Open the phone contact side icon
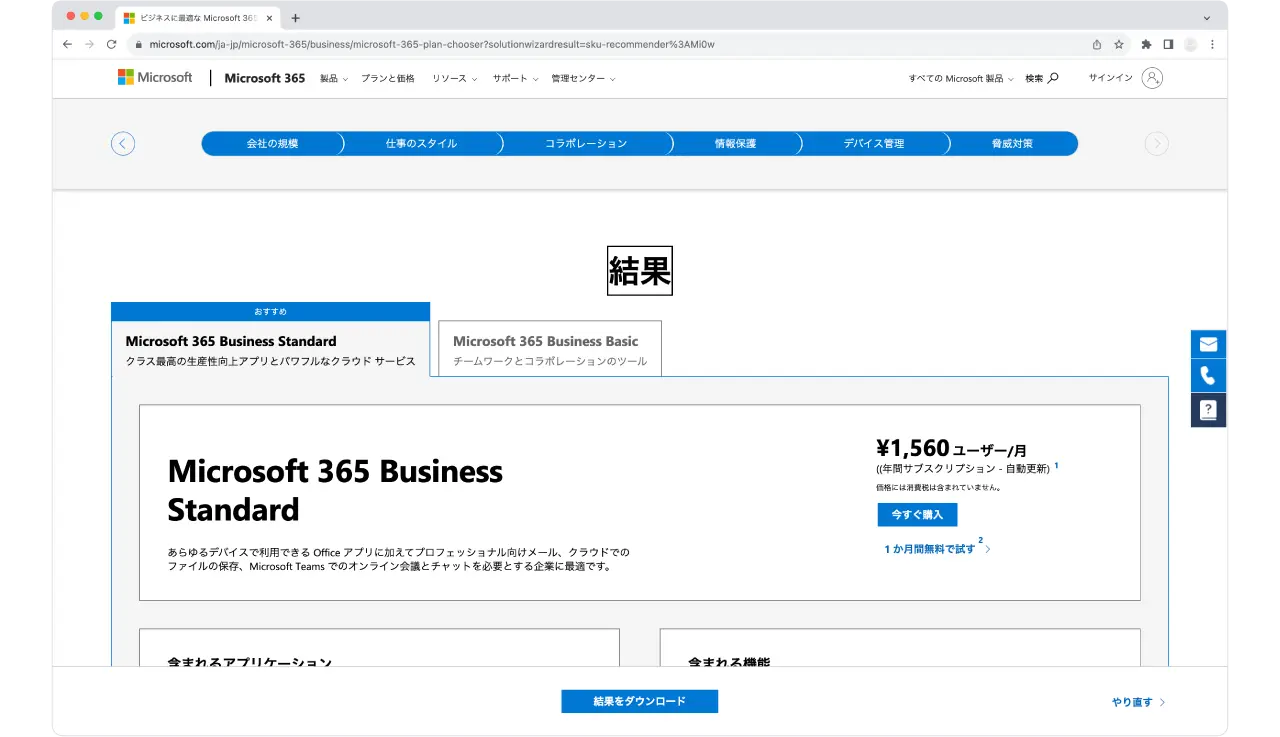Screen dimensions: 1280x737 coord(1208,376)
